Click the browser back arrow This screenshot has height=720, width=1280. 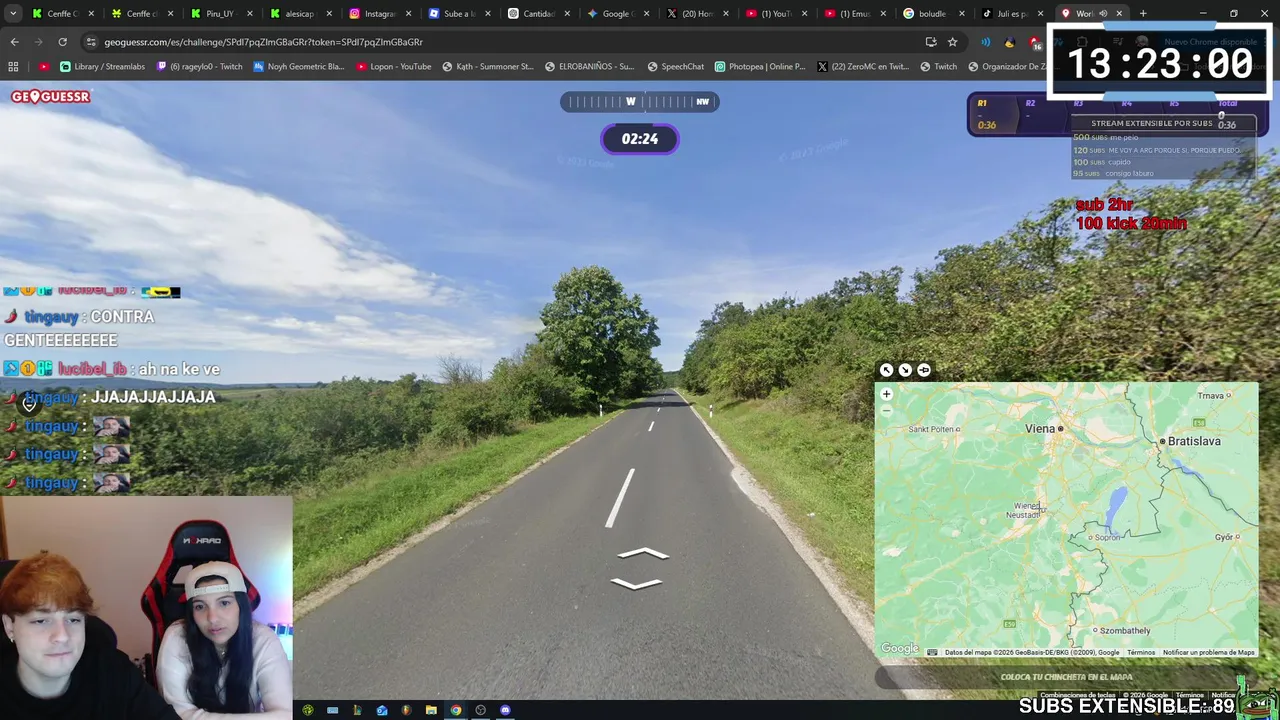(14, 42)
